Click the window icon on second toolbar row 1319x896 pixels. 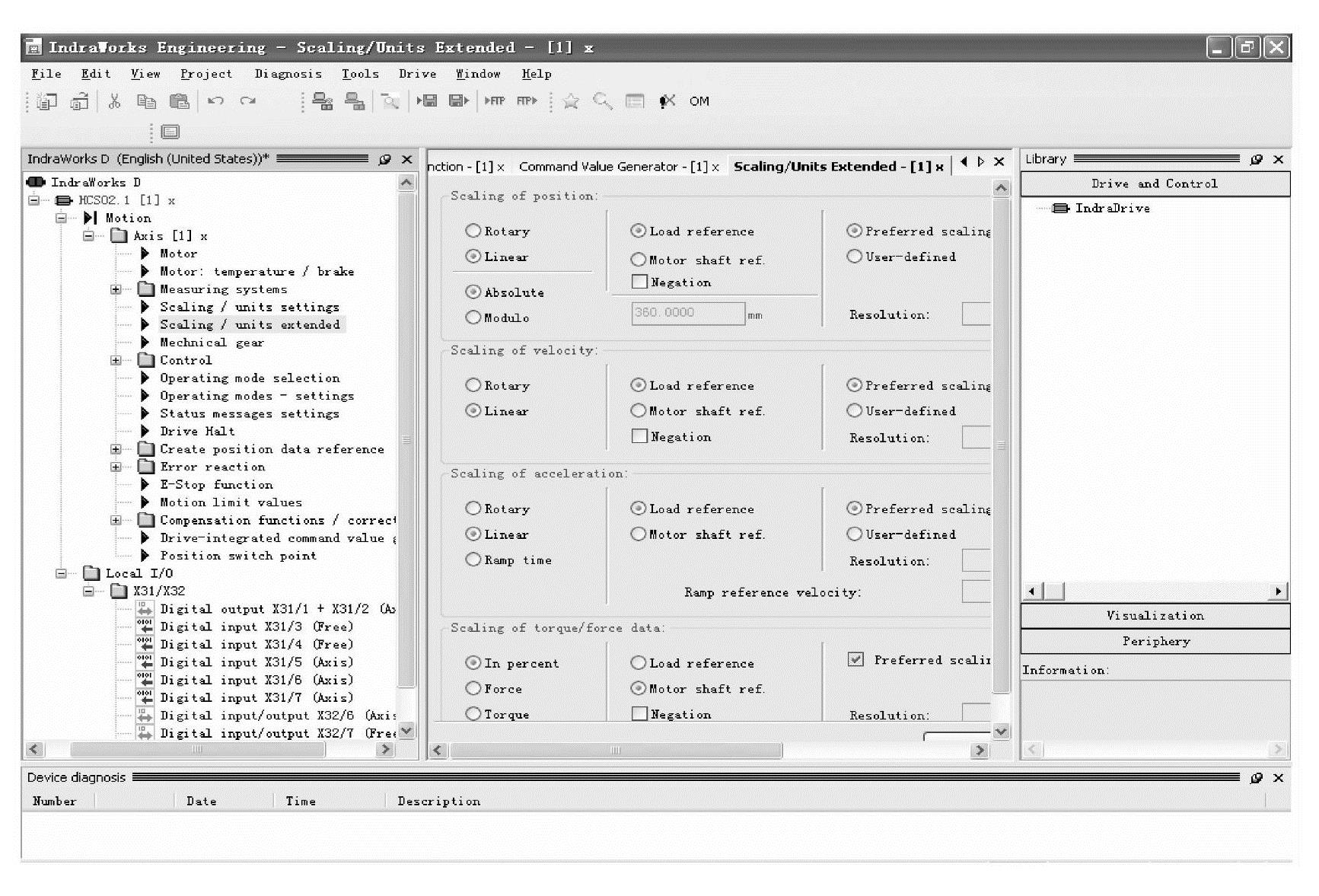(170, 132)
